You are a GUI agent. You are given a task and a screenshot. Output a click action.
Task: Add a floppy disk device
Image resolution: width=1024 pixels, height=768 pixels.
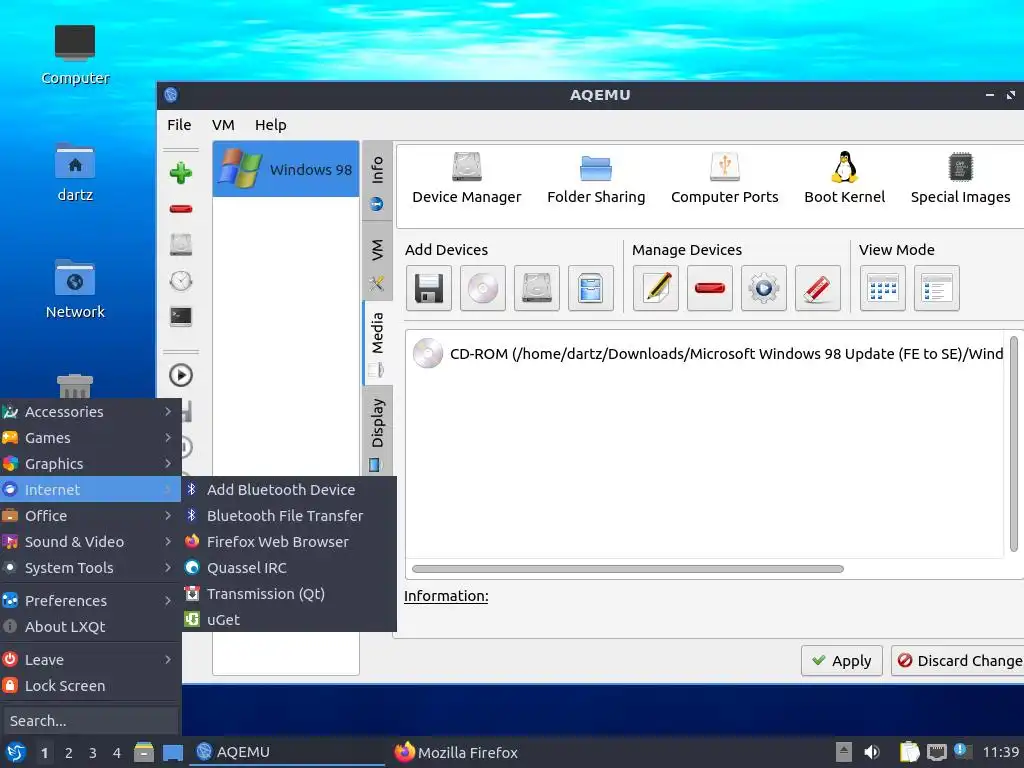[x=429, y=288]
